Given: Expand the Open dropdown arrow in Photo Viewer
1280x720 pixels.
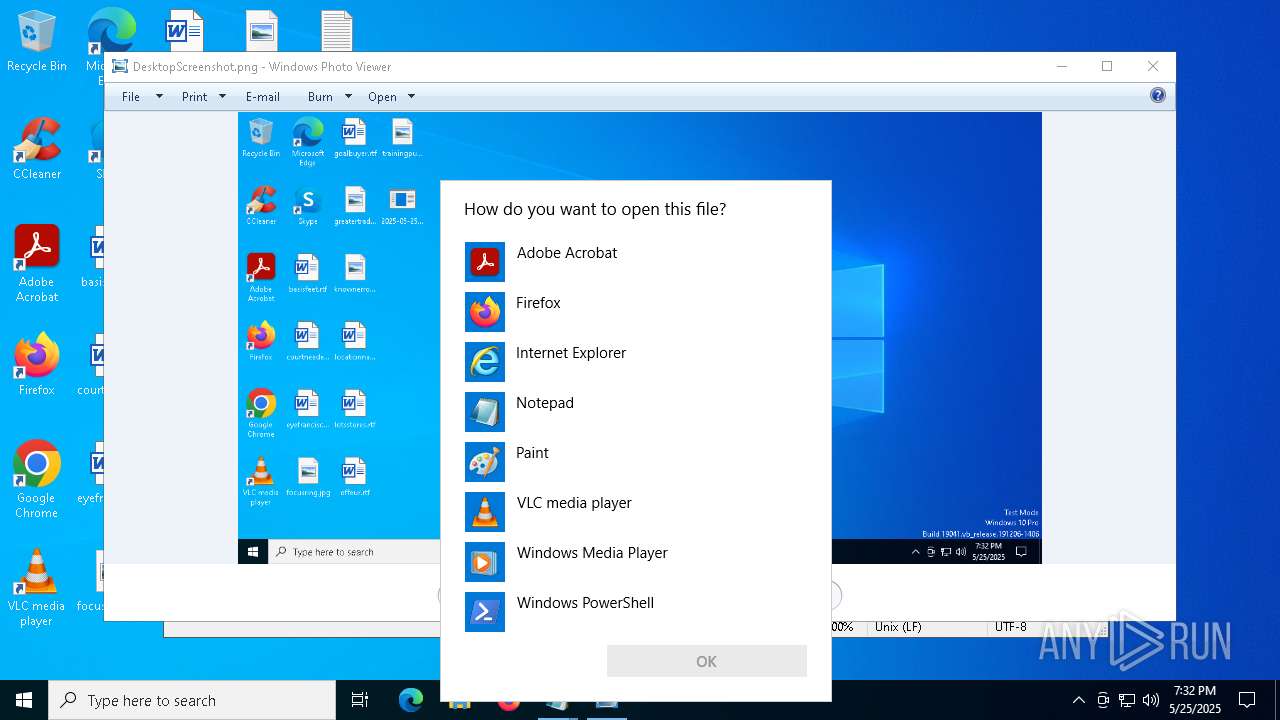Looking at the screenshot, I should [411, 97].
